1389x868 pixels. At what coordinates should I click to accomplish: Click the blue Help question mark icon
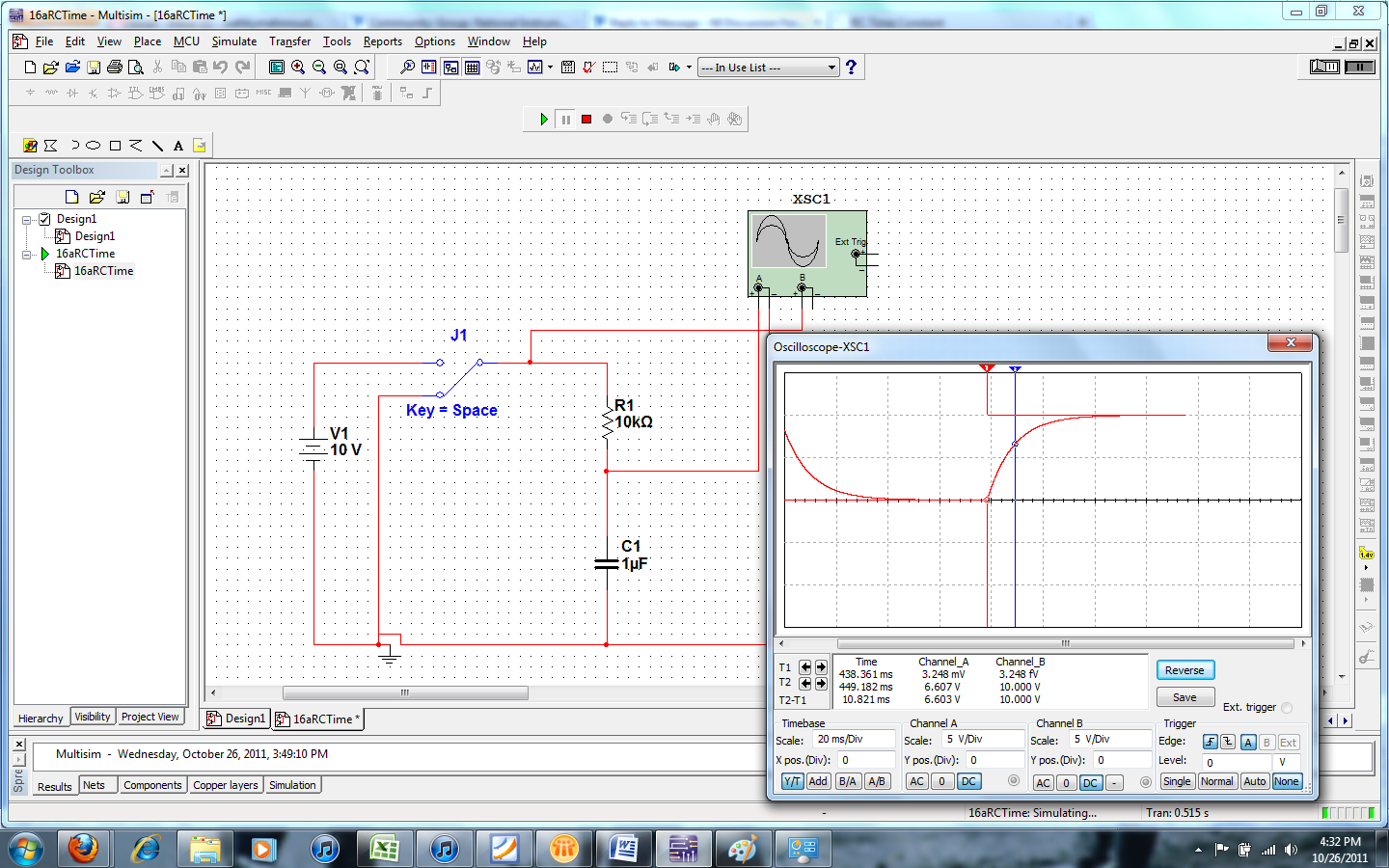click(851, 68)
